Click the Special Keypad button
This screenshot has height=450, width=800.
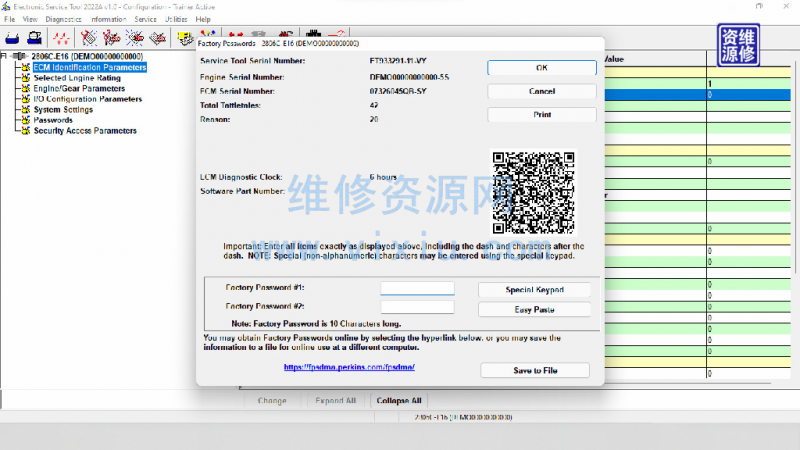[534, 290]
